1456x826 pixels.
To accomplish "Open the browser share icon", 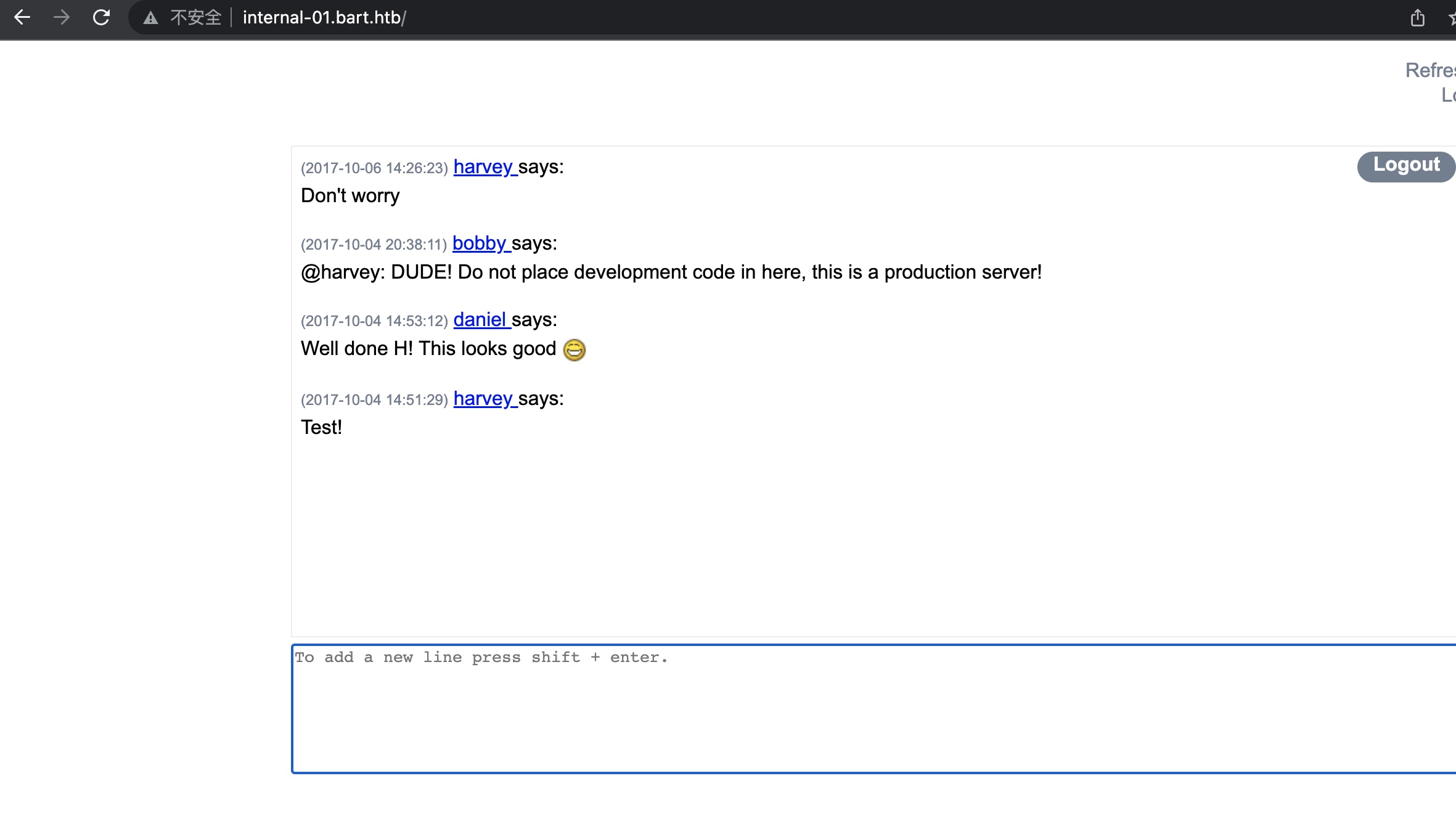I will 1417,18.
